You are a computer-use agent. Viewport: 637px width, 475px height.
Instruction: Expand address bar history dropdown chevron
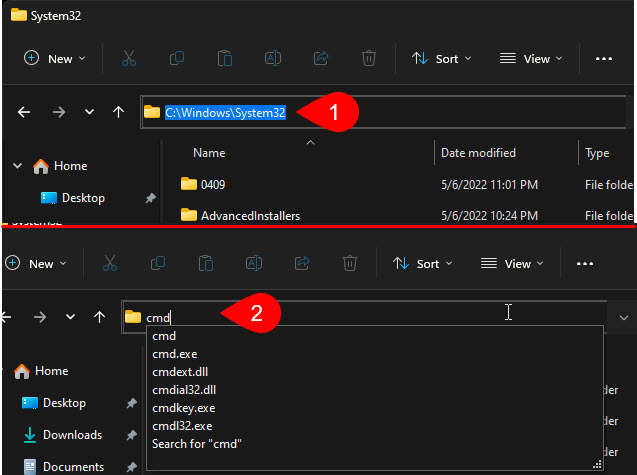[624, 317]
